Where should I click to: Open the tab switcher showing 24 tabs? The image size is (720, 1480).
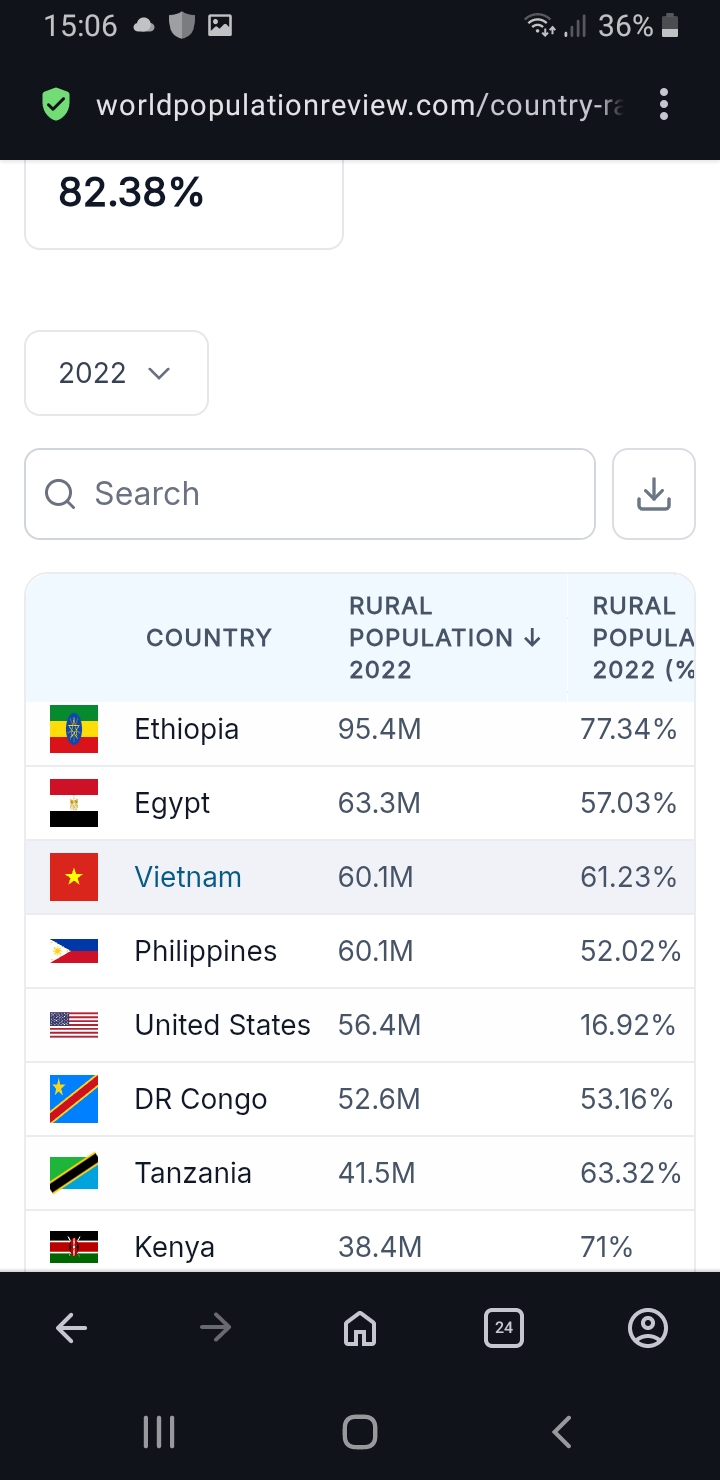504,1328
